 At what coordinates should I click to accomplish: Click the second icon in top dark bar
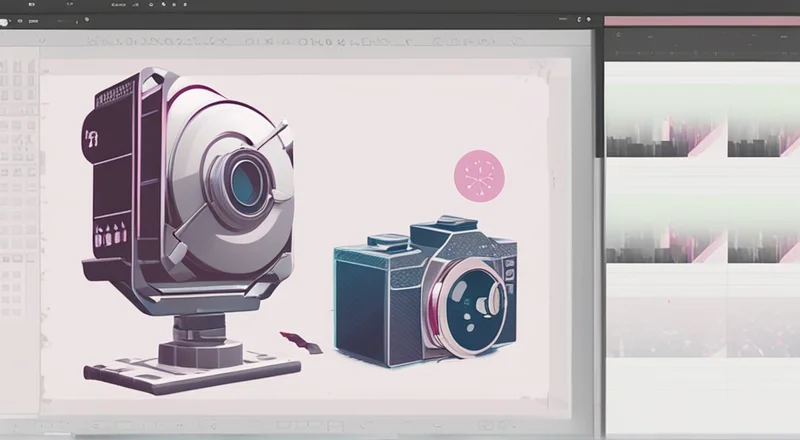click(72, 5)
